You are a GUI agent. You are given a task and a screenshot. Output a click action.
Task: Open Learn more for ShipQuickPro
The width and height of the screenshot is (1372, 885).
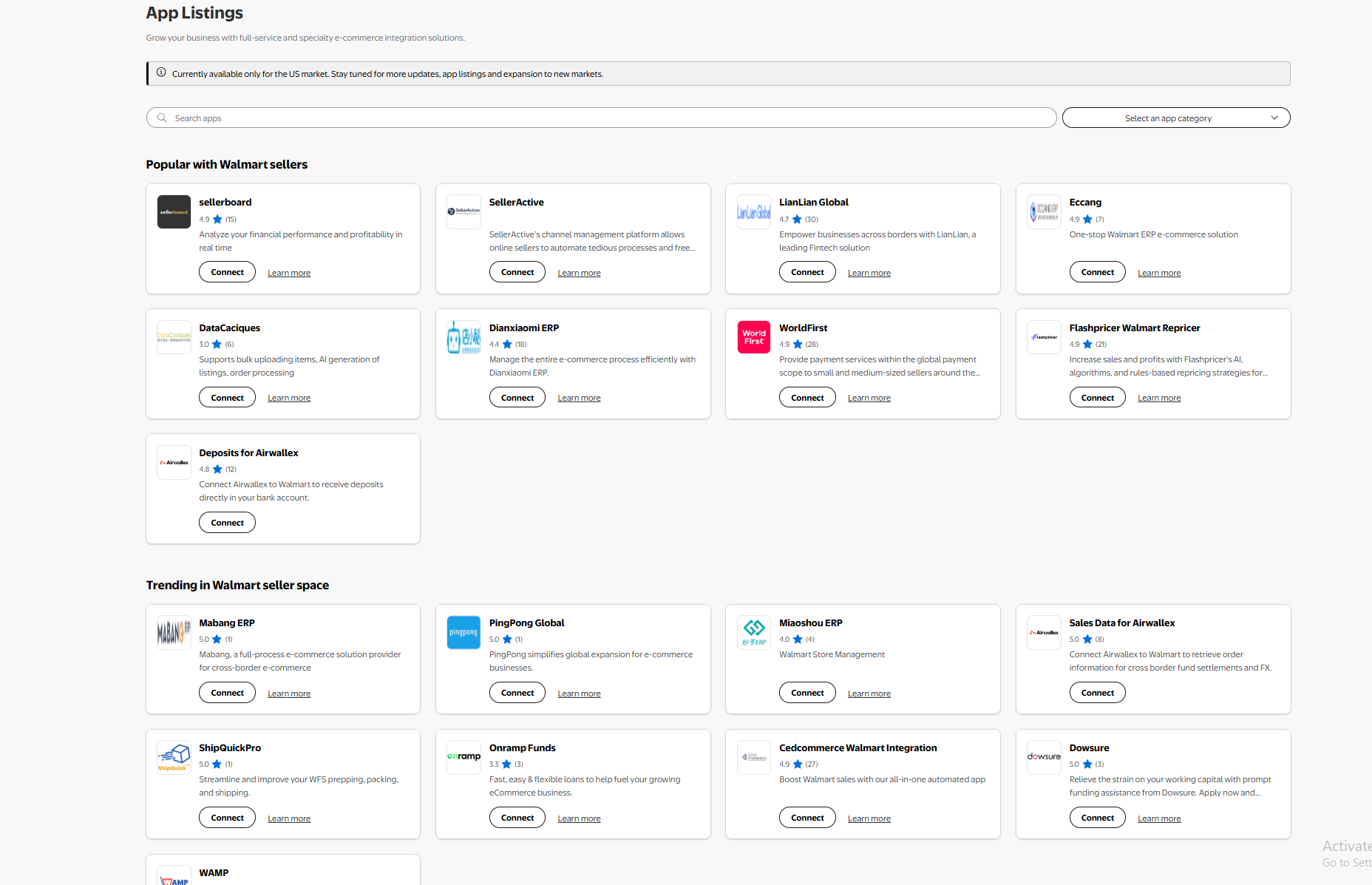click(289, 818)
